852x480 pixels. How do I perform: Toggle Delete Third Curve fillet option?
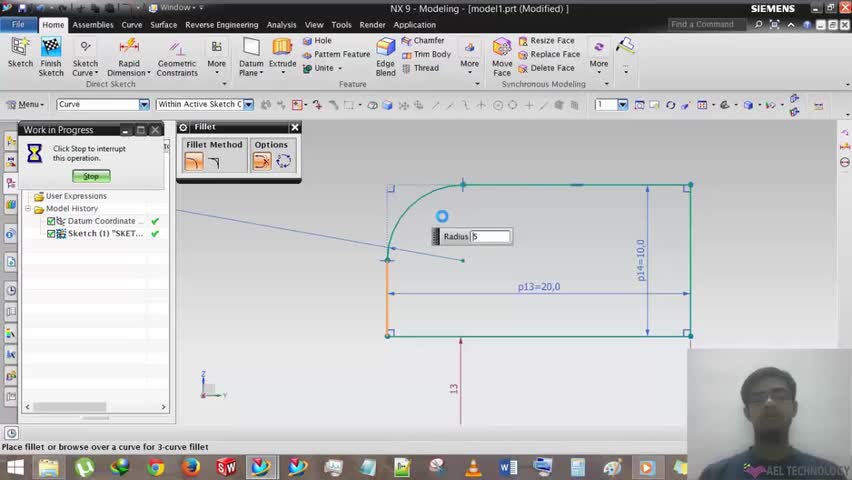(262, 161)
